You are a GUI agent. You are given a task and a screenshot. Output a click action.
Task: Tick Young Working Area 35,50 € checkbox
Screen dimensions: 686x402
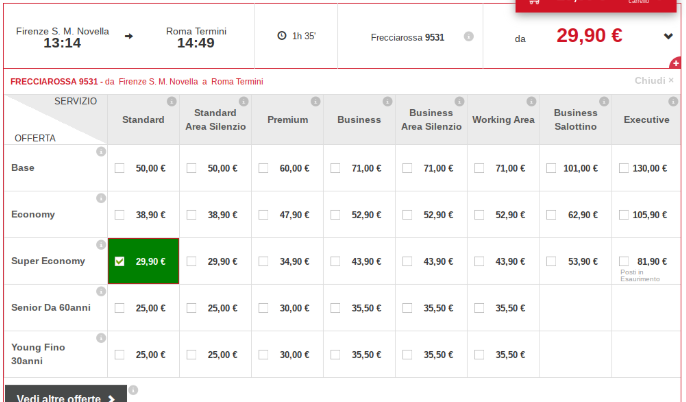[479, 355]
